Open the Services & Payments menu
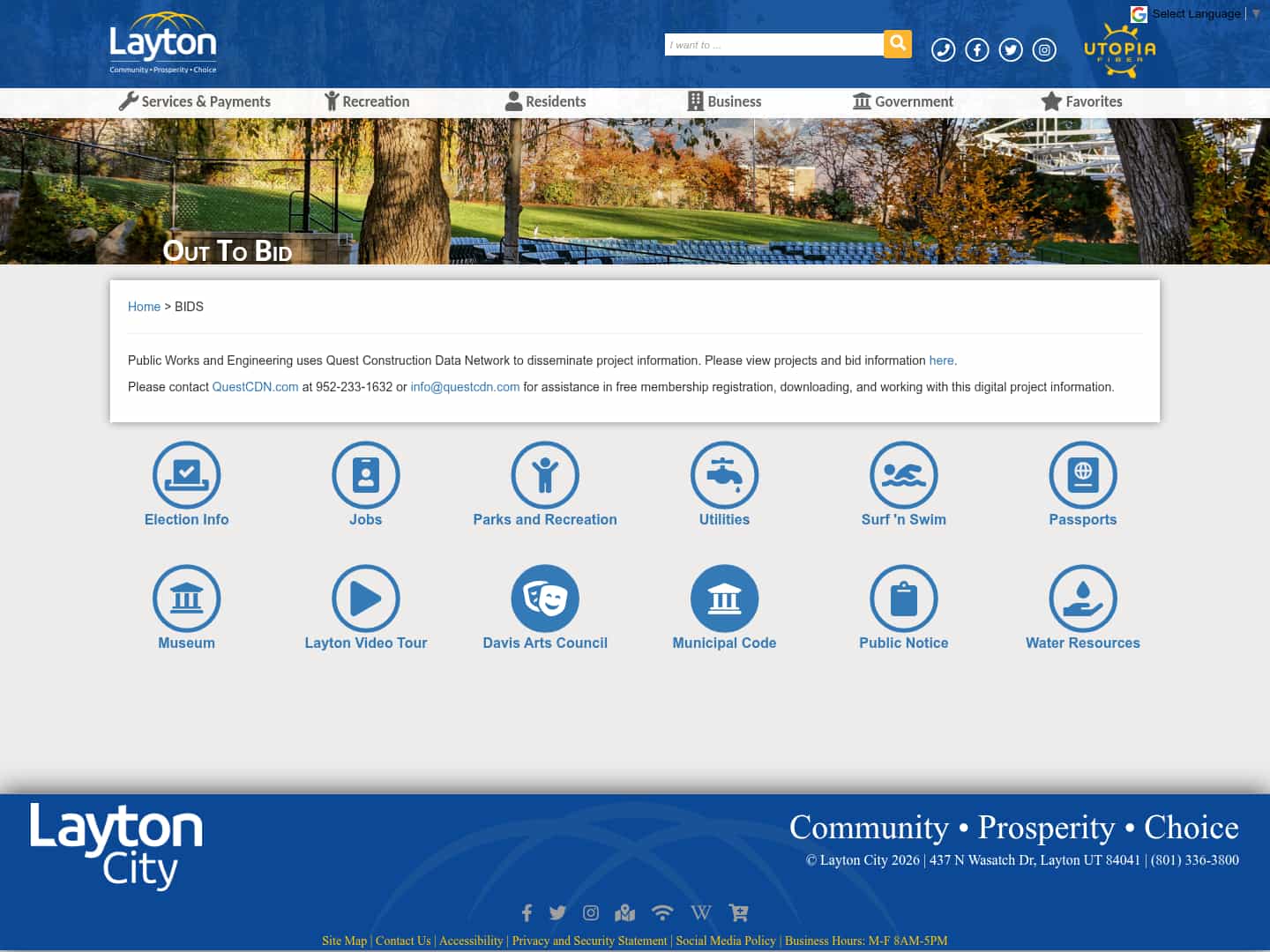 pos(195,101)
